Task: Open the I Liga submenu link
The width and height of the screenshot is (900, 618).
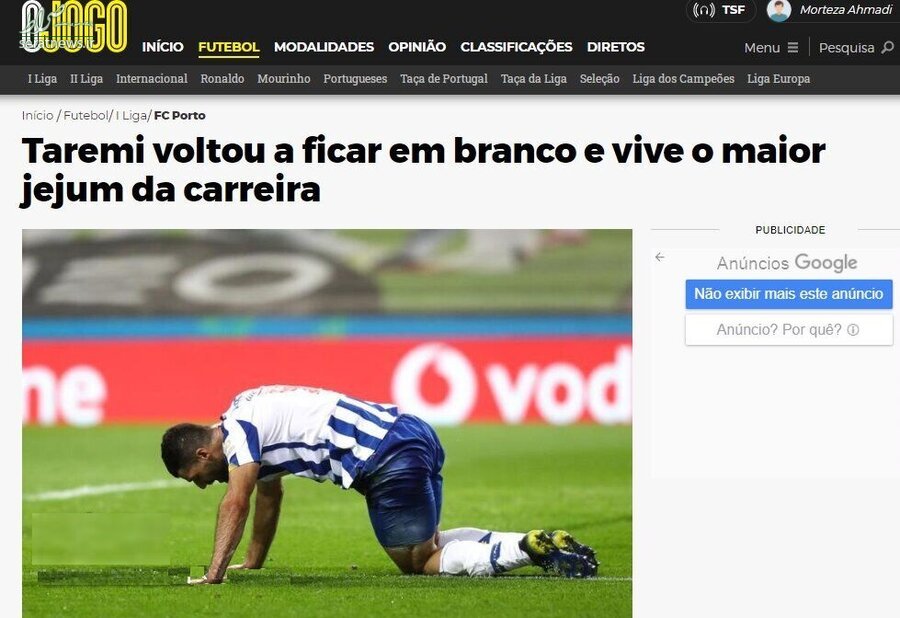Action: click(x=42, y=79)
